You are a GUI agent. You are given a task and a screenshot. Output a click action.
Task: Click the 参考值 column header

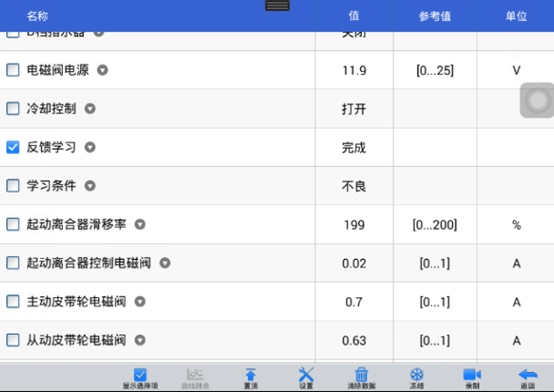pyautogui.click(x=435, y=16)
